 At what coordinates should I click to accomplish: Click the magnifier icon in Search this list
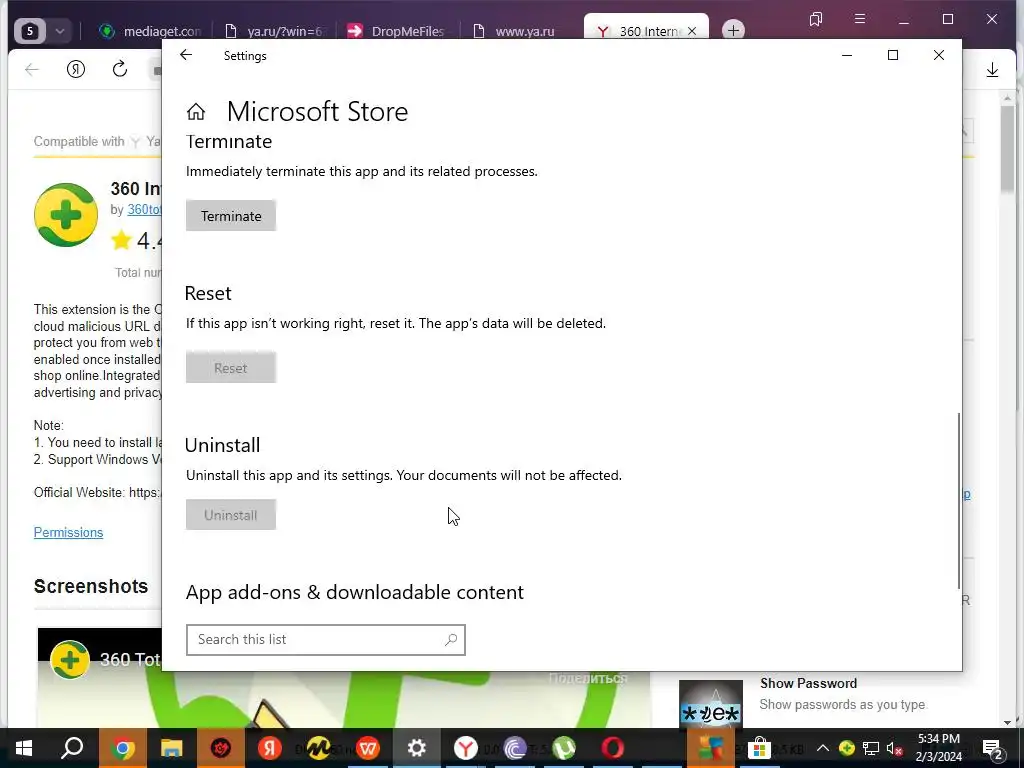[x=451, y=640]
